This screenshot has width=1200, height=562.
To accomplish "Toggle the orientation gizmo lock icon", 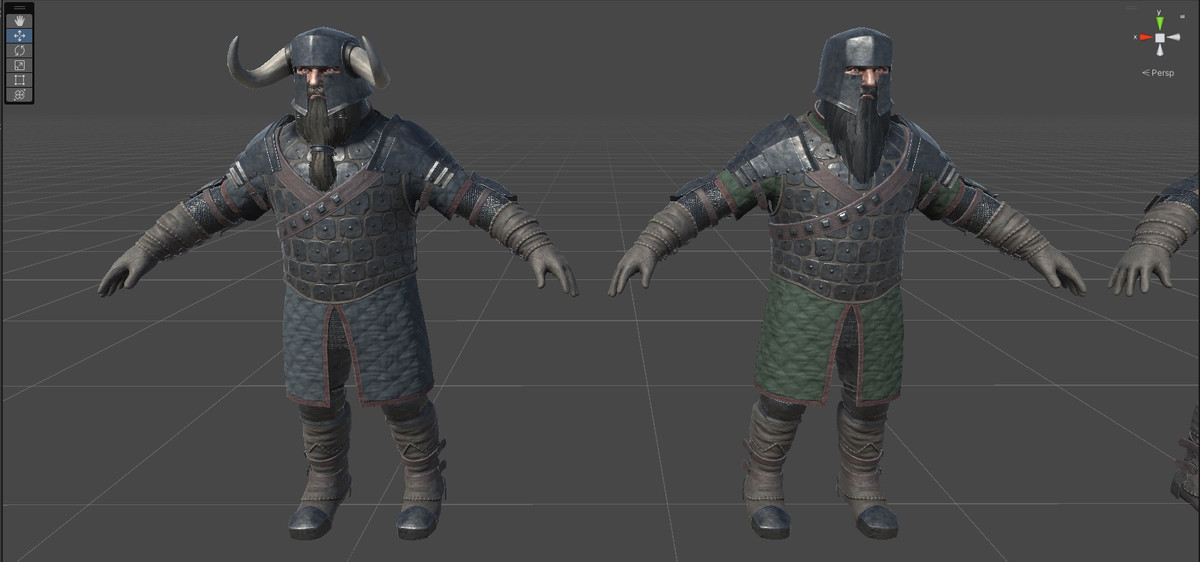I will 1182,16.
